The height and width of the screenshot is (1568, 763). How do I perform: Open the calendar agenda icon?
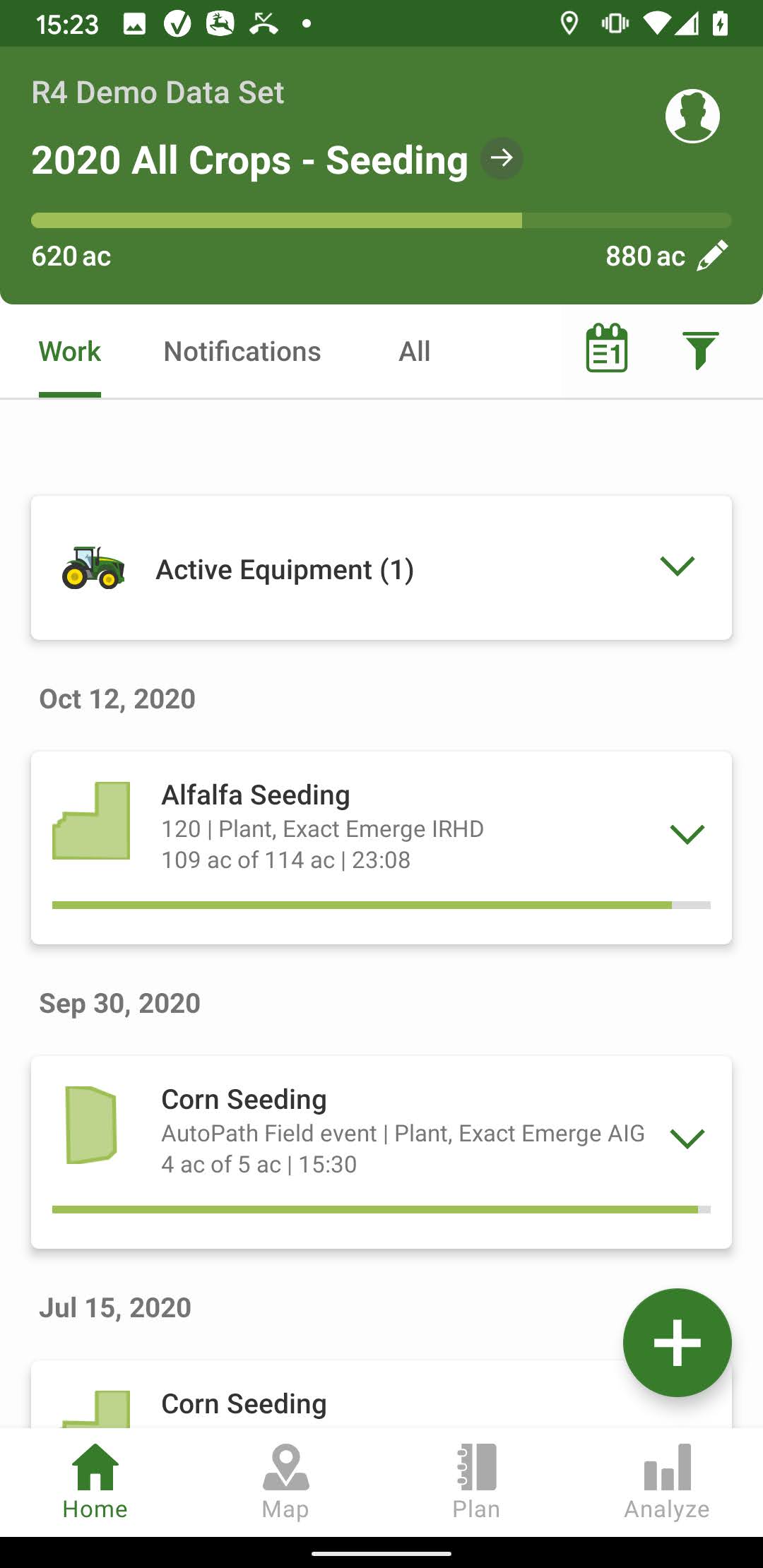(x=607, y=348)
